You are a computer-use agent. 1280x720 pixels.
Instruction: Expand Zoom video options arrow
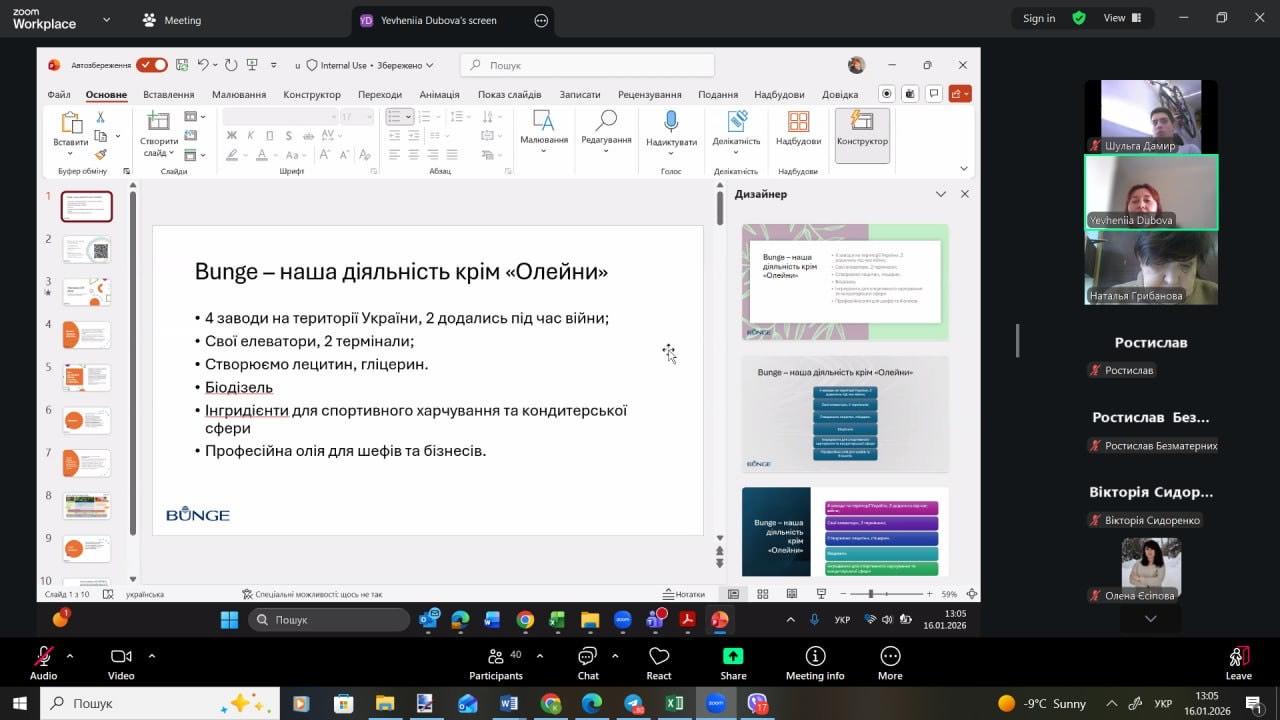click(x=151, y=656)
